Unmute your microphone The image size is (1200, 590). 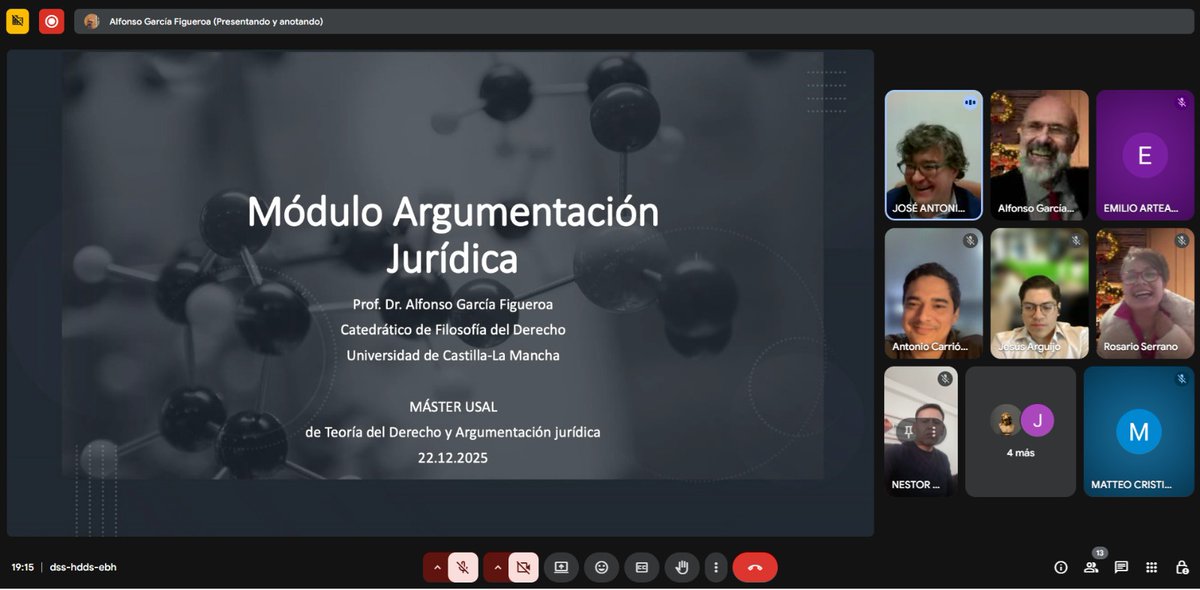463,567
